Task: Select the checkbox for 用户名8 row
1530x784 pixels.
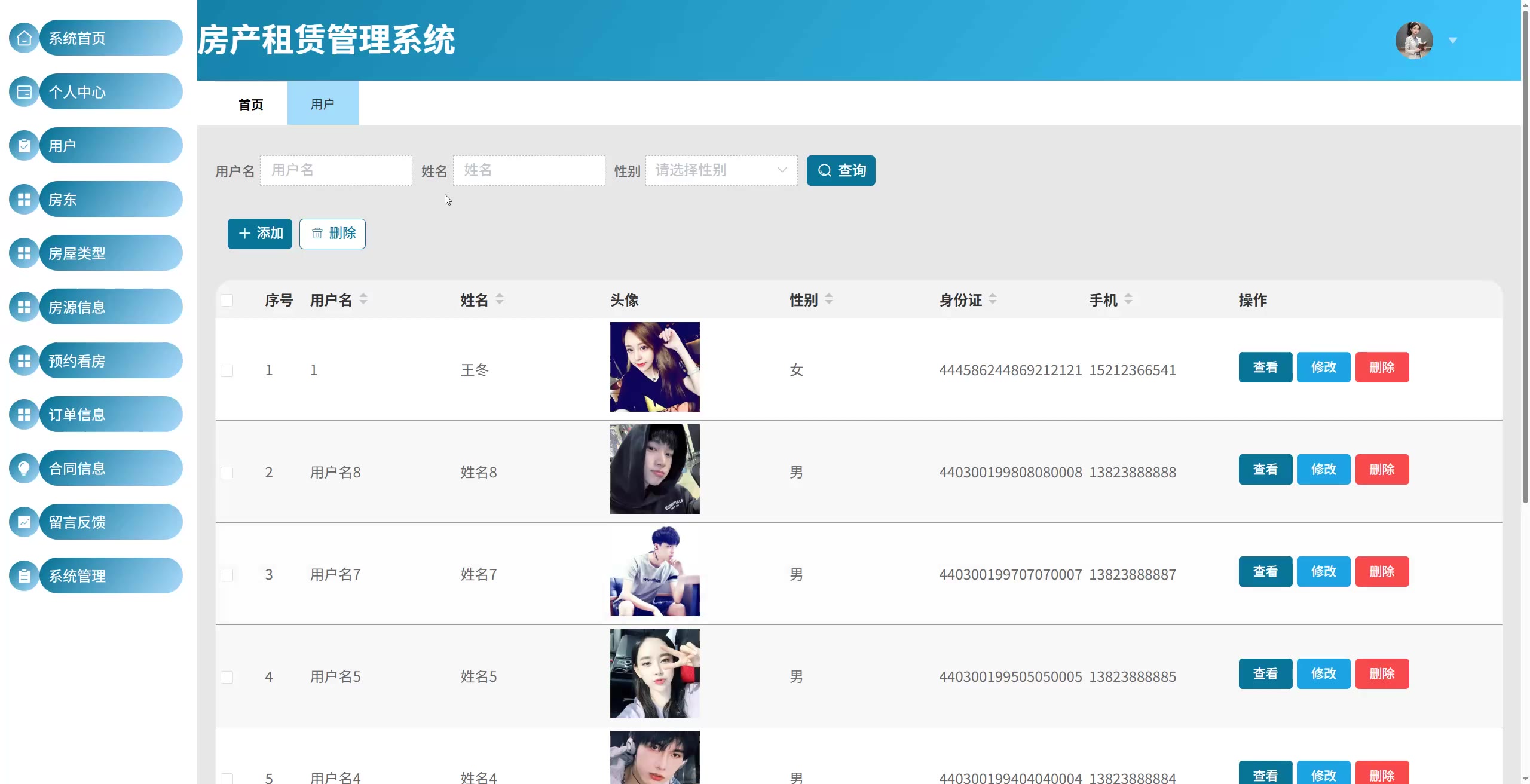Action: click(x=227, y=473)
